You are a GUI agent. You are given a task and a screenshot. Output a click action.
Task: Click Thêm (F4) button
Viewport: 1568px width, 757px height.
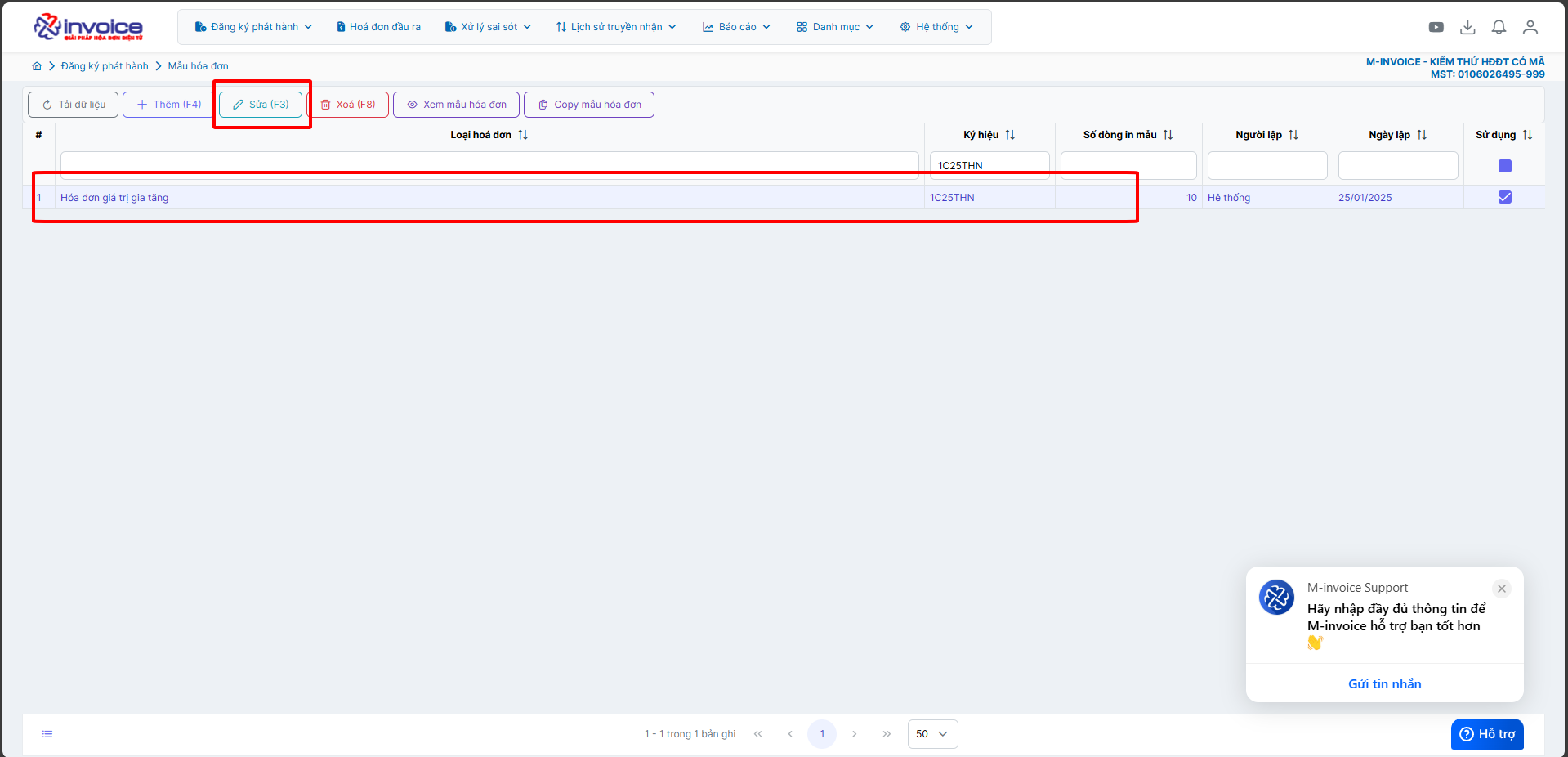coord(169,105)
